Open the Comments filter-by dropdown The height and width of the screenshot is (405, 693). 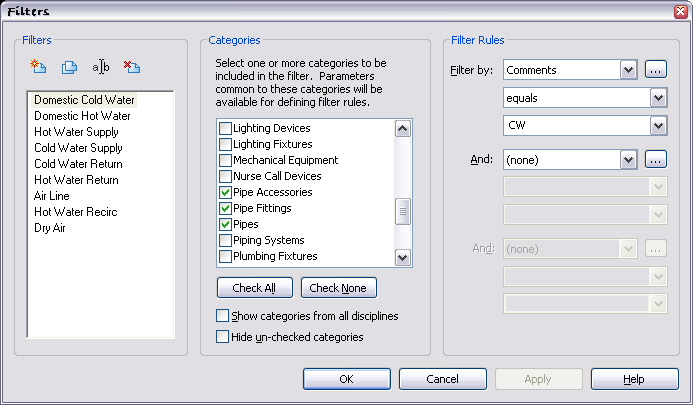(628, 70)
